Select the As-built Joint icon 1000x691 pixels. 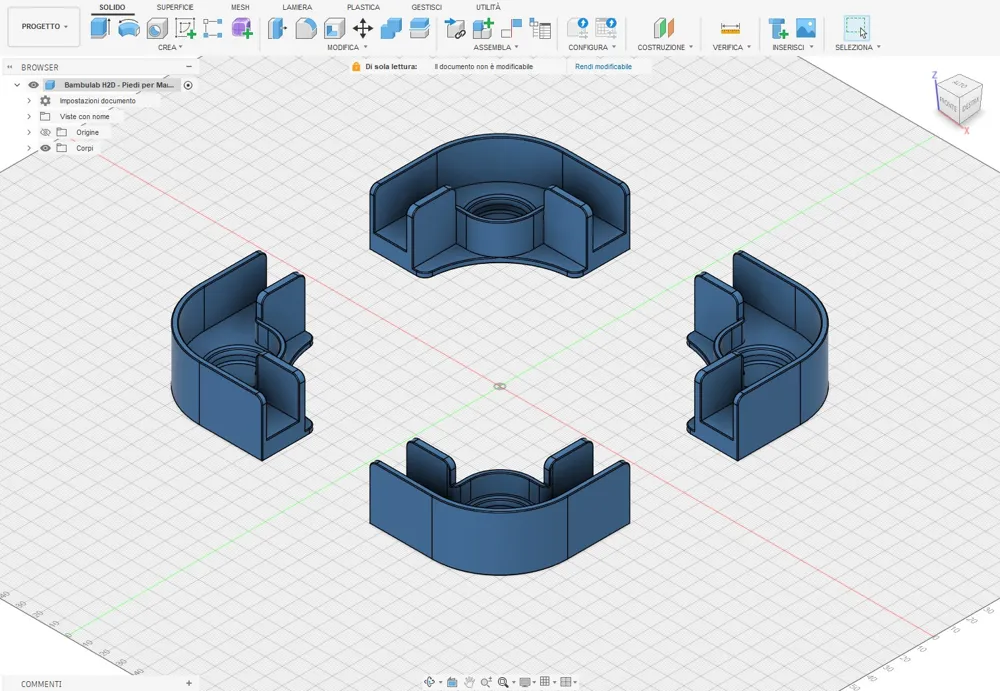511,28
